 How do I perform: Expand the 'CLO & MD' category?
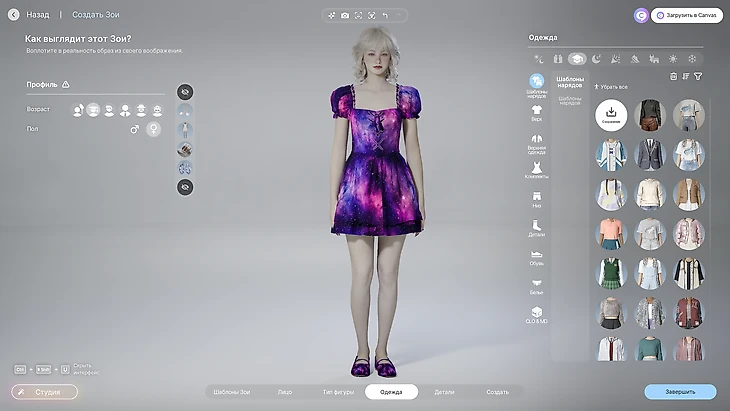point(537,314)
